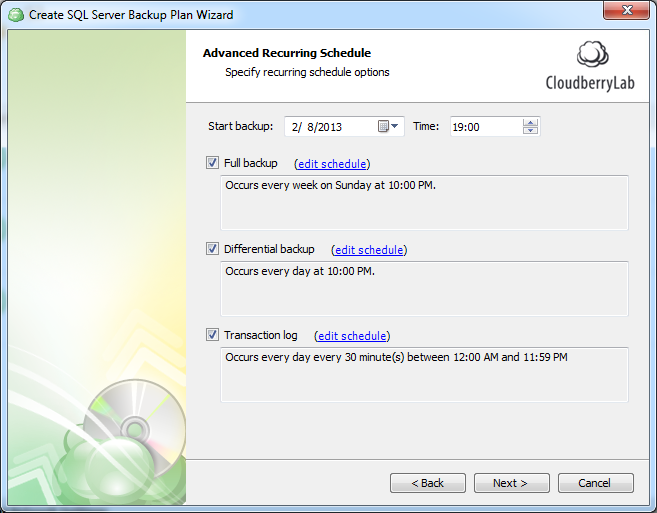Click the Start backup date field
Image resolution: width=657 pixels, height=513 pixels.
[x=328, y=127]
